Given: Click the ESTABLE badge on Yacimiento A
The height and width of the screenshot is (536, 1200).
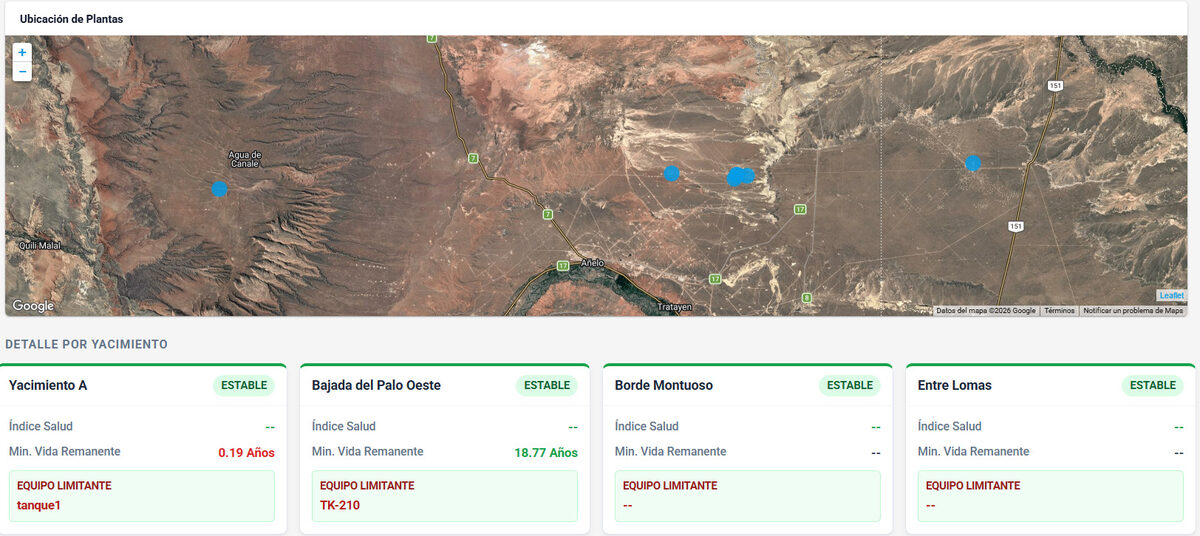Looking at the screenshot, I should (x=244, y=385).
